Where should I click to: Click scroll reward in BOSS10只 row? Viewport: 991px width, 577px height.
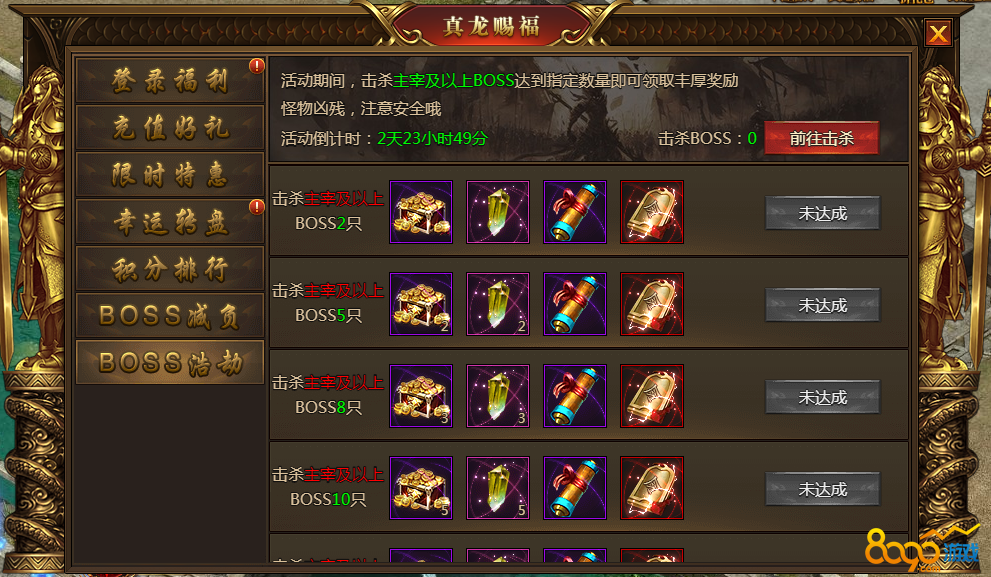(575, 489)
